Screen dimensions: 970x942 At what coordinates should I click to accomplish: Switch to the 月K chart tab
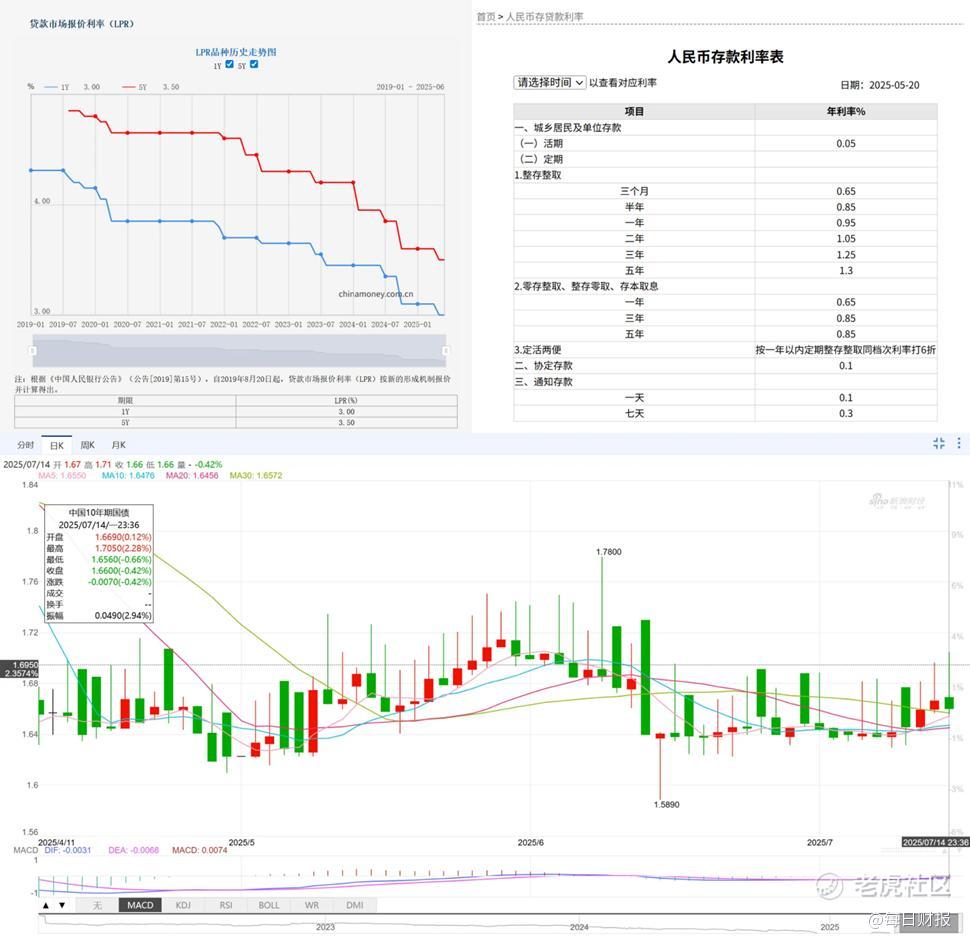tap(118, 445)
